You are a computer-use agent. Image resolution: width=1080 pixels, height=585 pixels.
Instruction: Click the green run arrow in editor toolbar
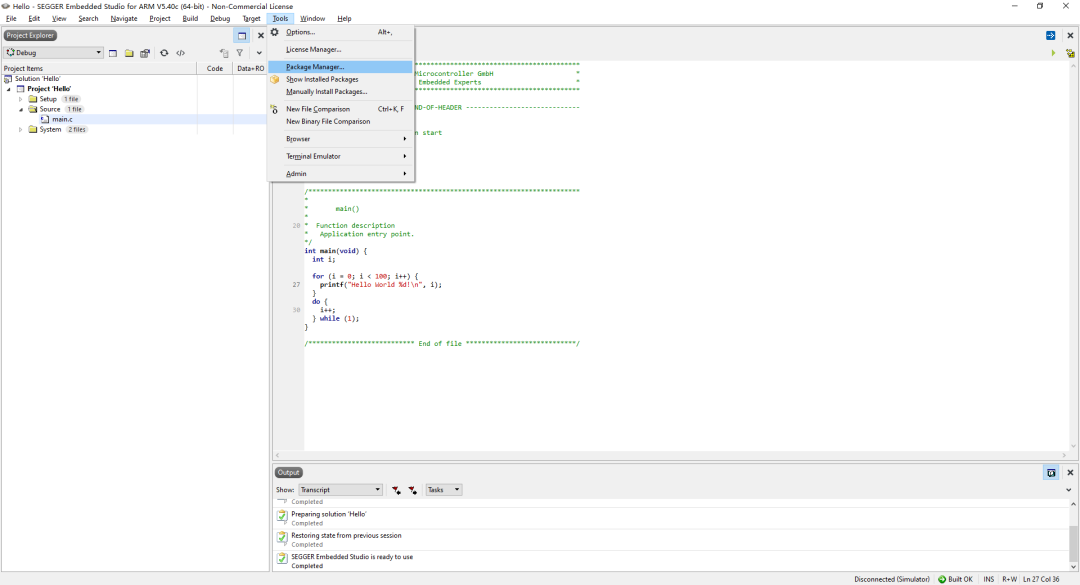1053,53
